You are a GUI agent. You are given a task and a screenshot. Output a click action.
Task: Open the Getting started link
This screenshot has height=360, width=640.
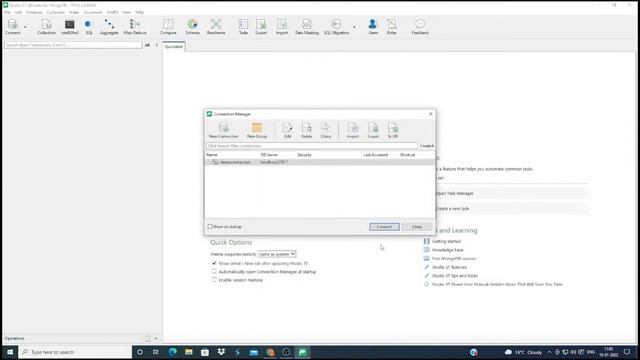click(446, 241)
